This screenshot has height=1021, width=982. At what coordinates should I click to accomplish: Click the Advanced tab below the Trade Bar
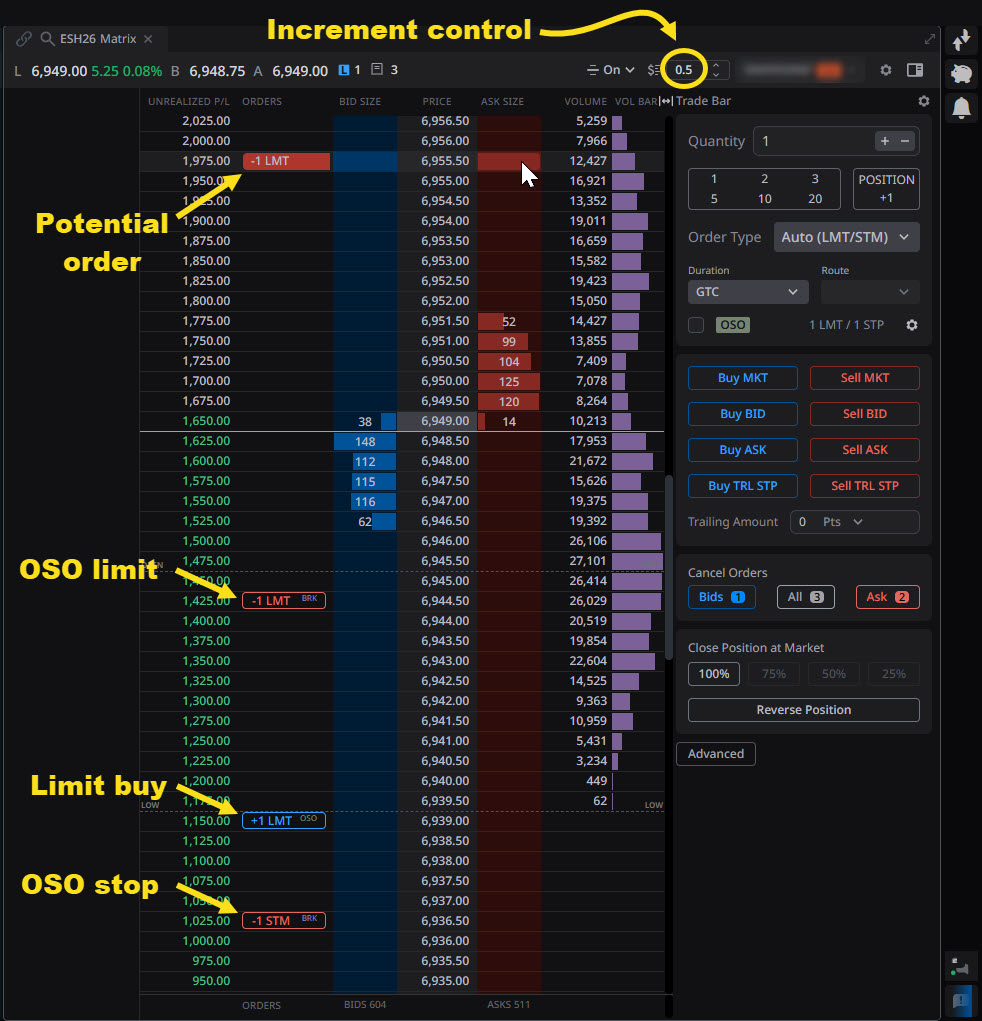coord(715,754)
